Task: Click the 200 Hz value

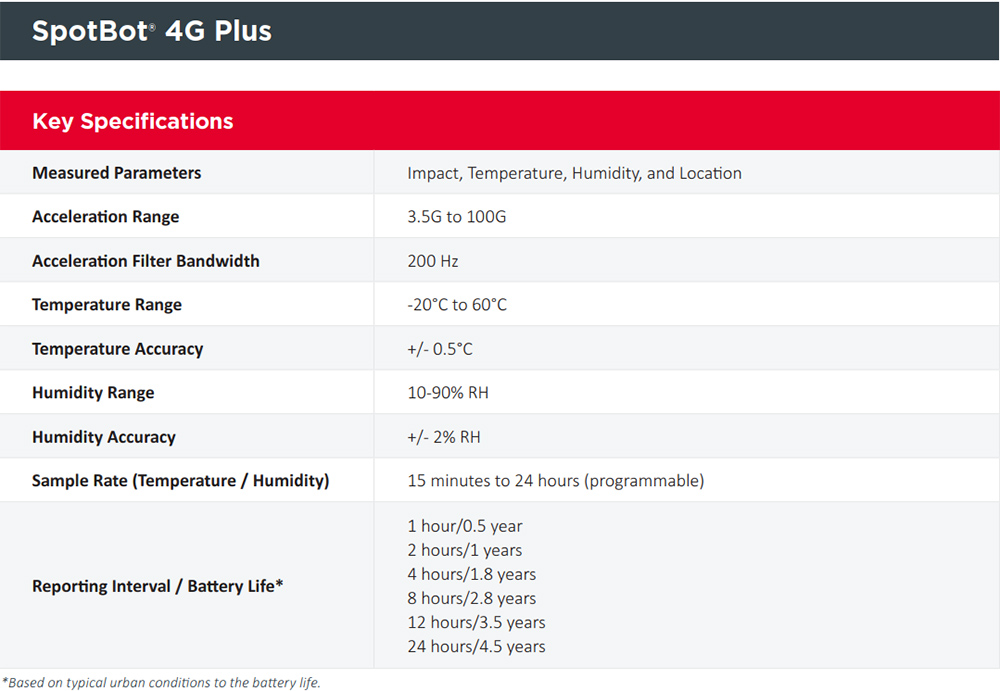Action: 432,261
